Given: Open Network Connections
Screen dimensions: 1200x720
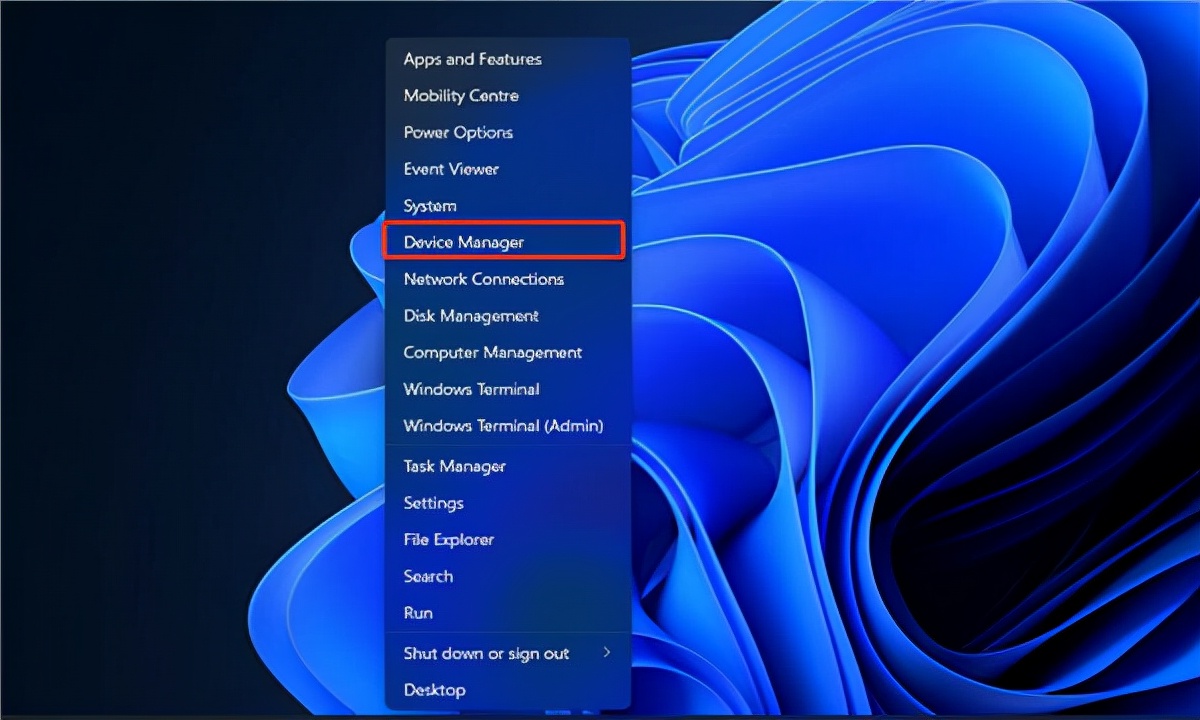Looking at the screenshot, I should click(483, 279).
